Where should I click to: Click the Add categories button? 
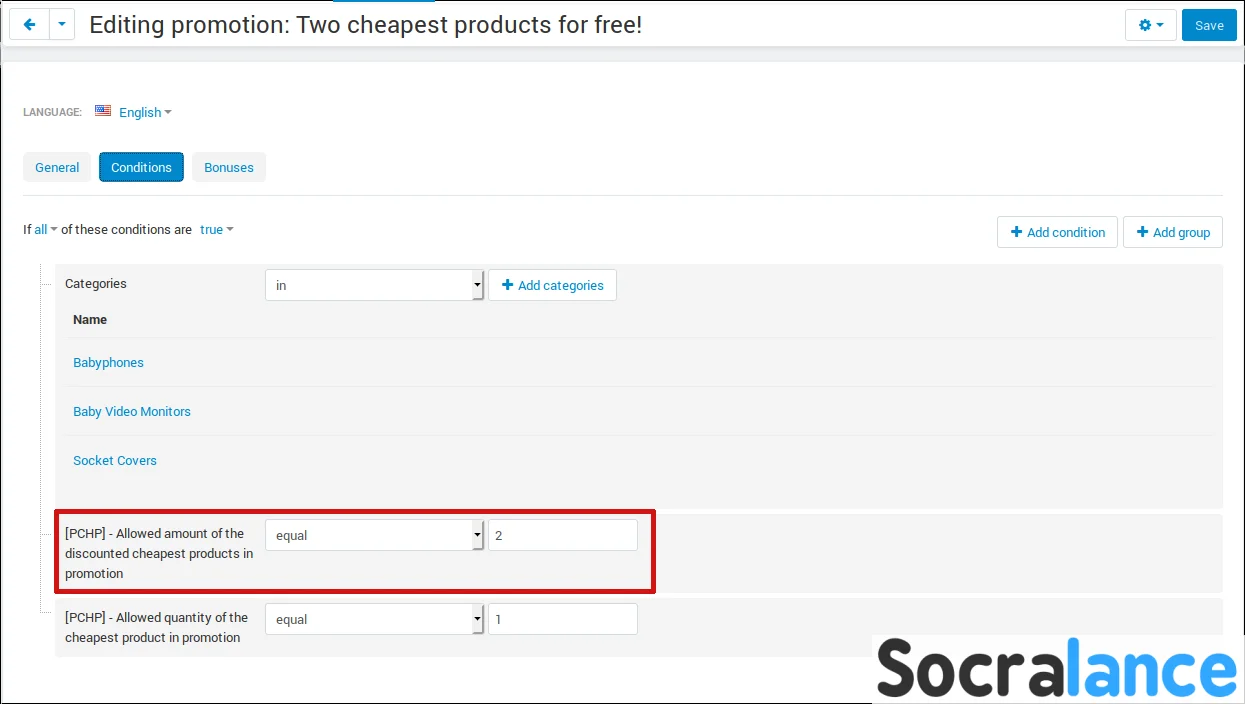pyautogui.click(x=552, y=285)
